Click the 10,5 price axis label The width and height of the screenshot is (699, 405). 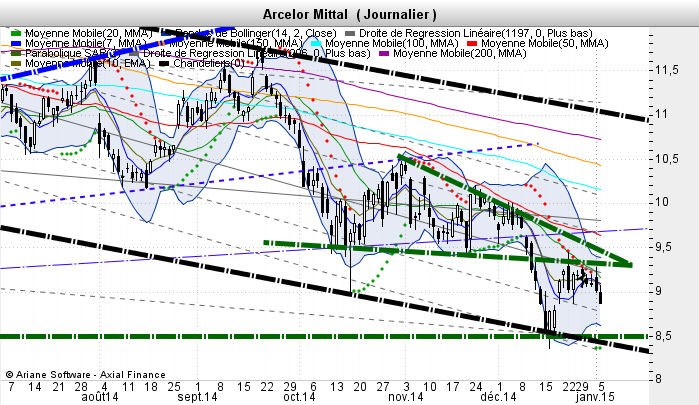coord(666,159)
